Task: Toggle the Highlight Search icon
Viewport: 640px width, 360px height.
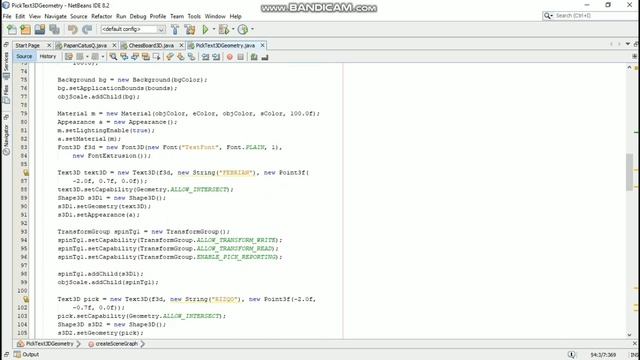Action: point(146,57)
